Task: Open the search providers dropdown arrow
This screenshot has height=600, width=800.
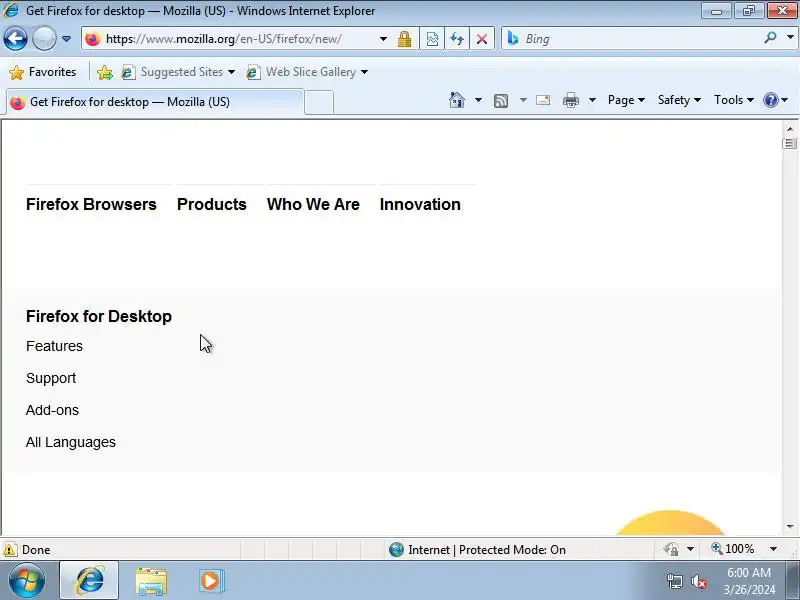Action: tap(790, 37)
